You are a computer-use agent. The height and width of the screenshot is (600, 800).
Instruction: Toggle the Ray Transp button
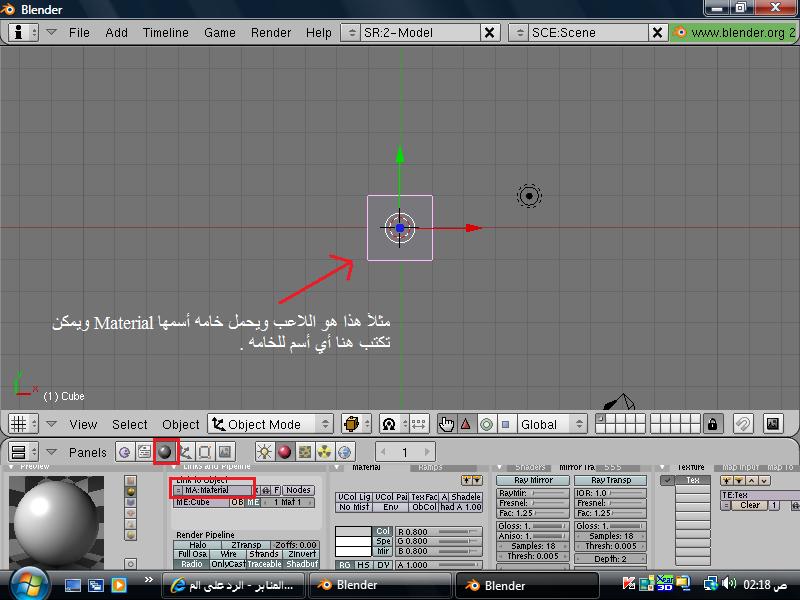611,480
